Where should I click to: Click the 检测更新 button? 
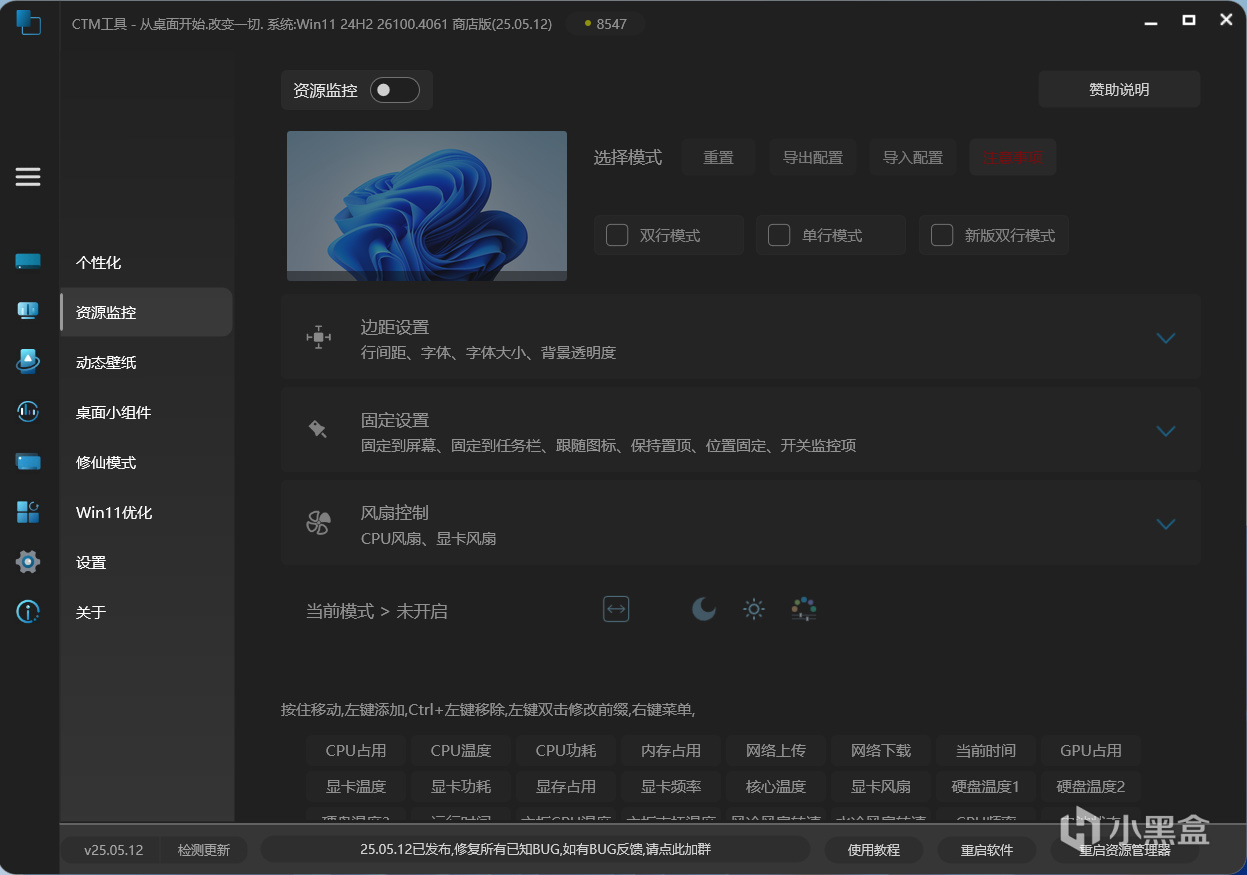[x=204, y=850]
